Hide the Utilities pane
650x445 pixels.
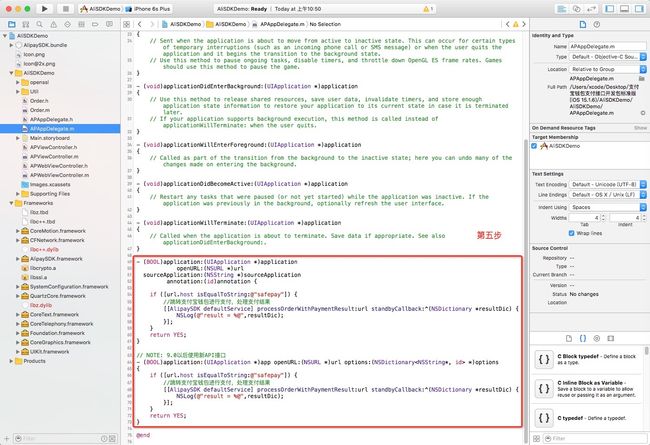[x=639, y=9]
